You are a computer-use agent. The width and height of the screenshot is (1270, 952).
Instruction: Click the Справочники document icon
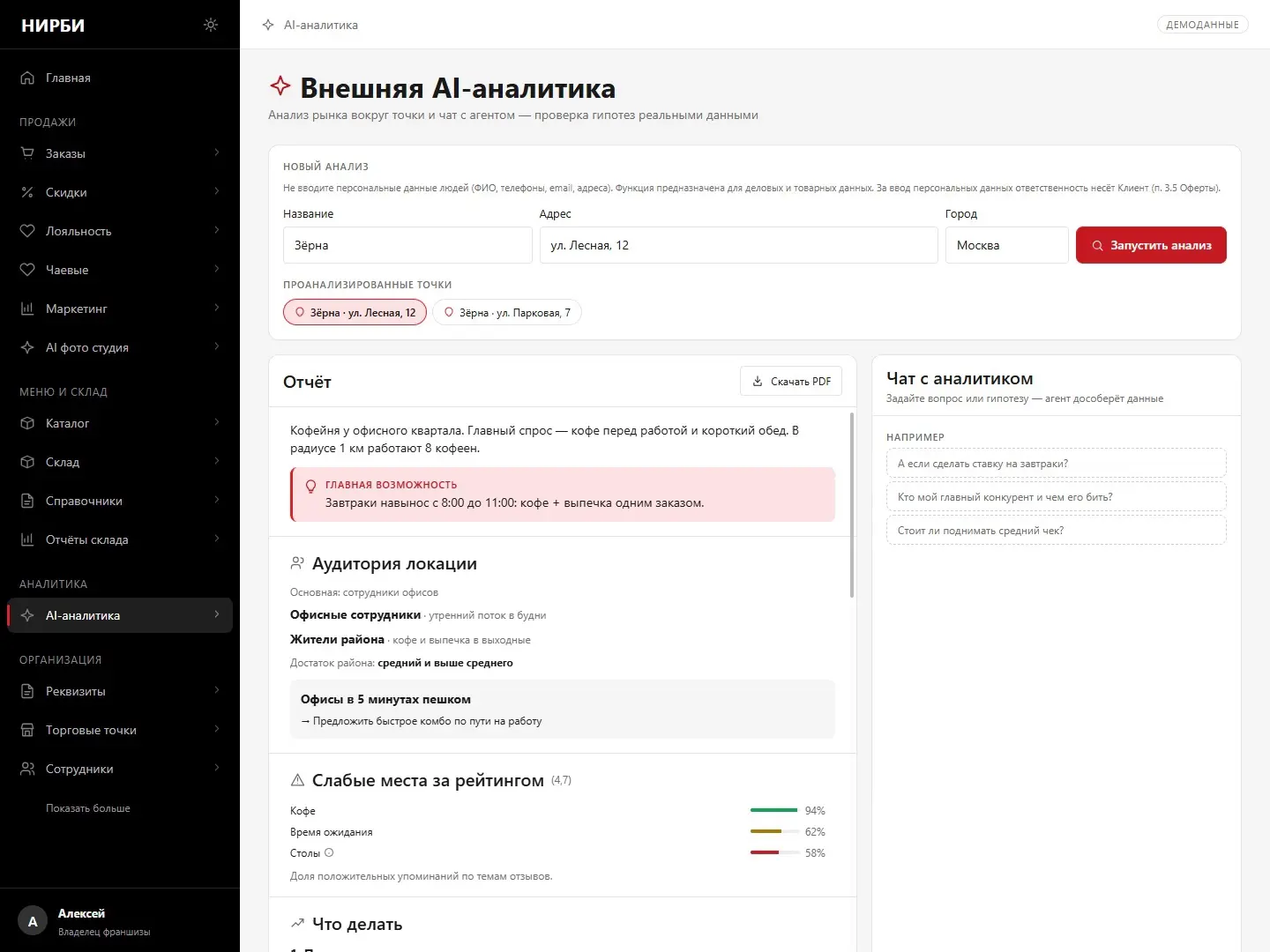coord(27,501)
